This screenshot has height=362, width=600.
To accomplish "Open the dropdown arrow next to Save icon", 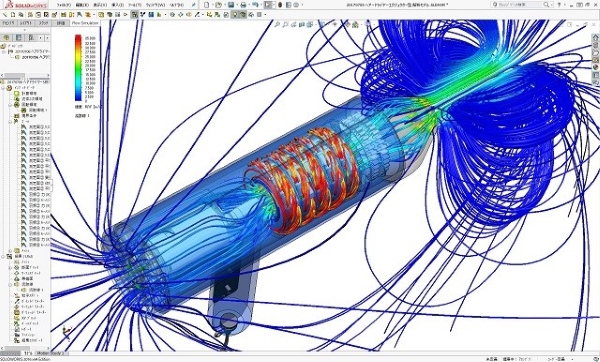I will [236, 5].
